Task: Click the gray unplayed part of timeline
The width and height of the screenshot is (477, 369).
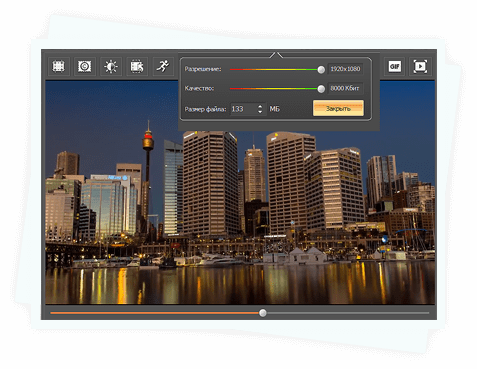Action: [348, 313]
